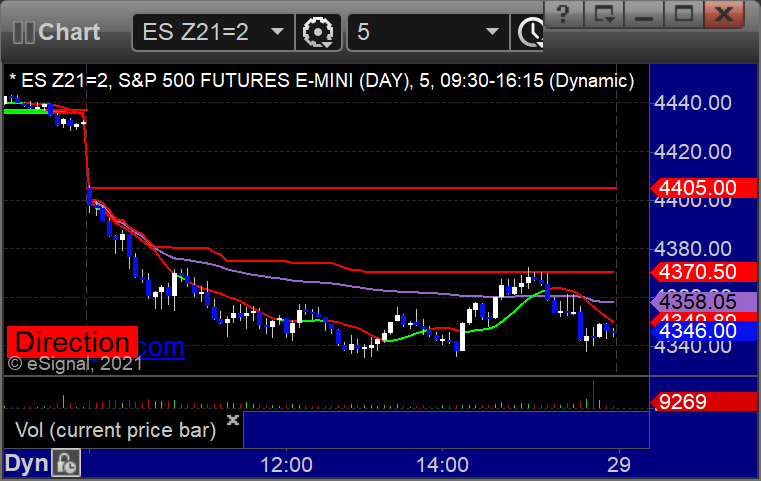Open the chart settings gear icon
The height and width of the screenshot is (481, 761).
tap(318, 33)
